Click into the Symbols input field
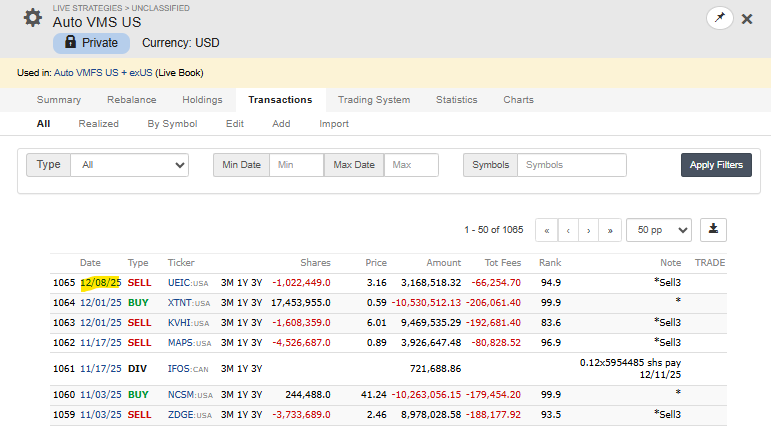 [571, 165]
